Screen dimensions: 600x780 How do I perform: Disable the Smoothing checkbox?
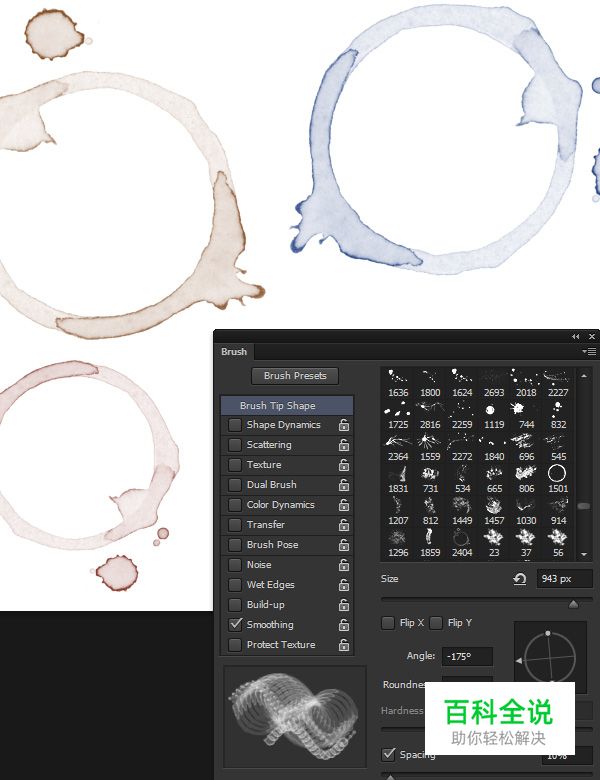point(235,624)
